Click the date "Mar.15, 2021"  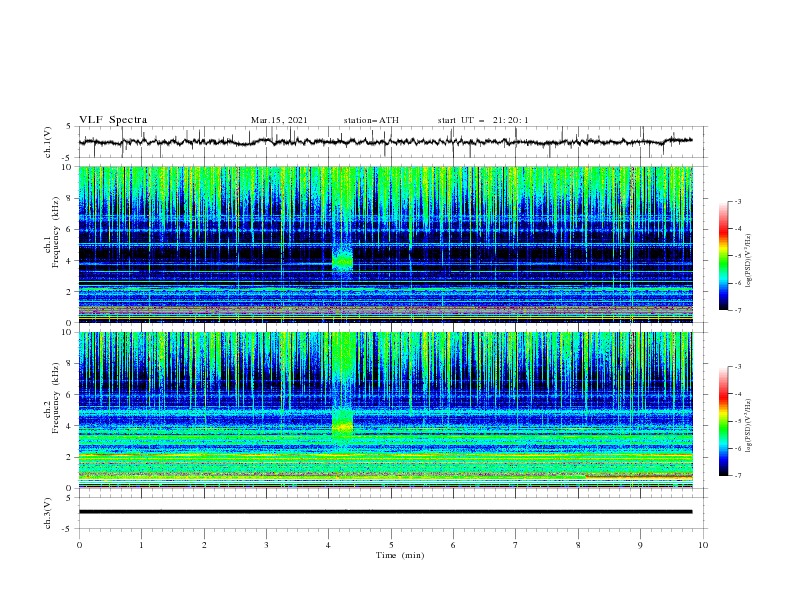pos(279,120)
